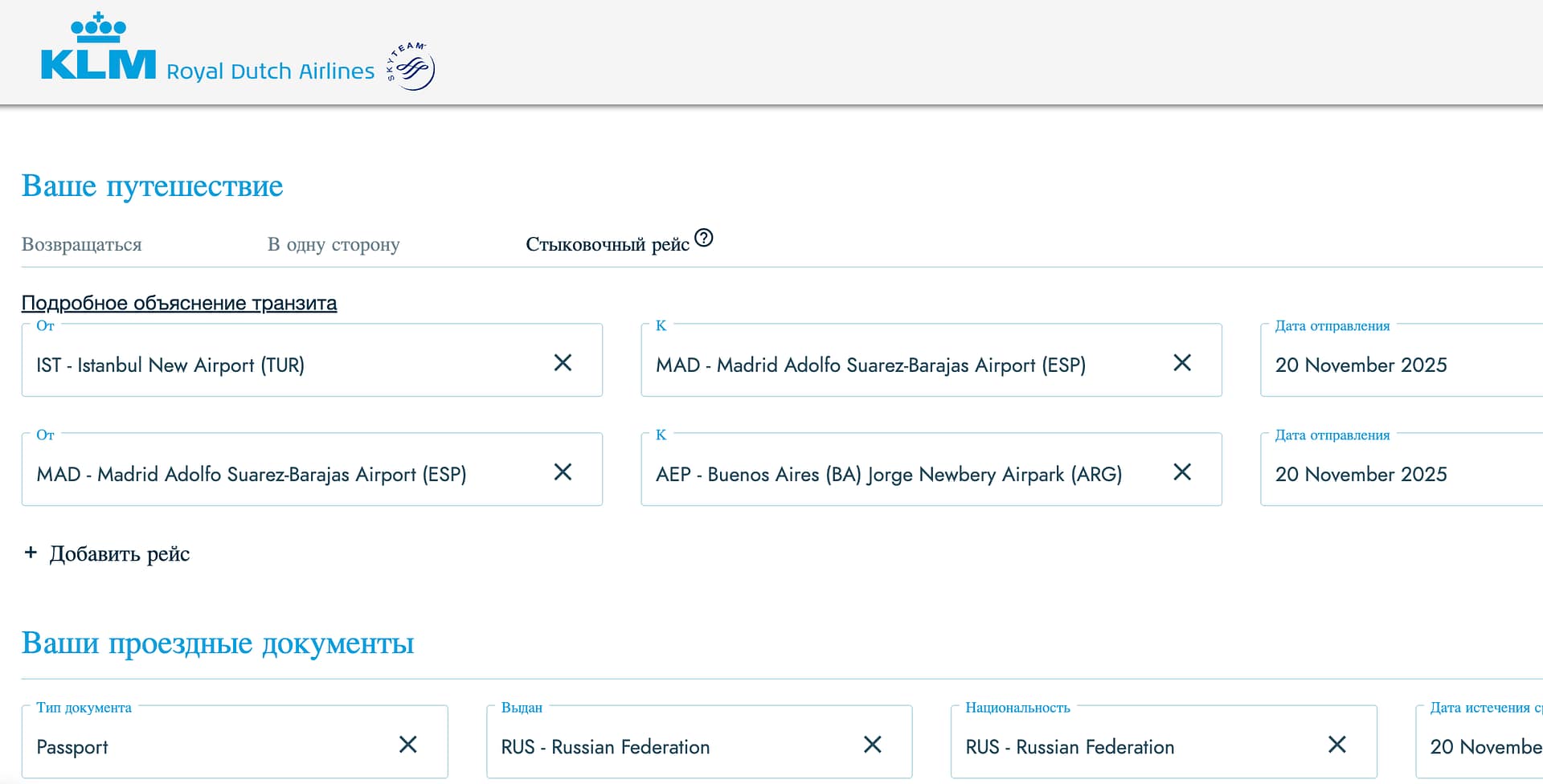Click Добавить рейс button
Image resolution: width=1543 pixels, height=784 pixels.
coord(119,553)
